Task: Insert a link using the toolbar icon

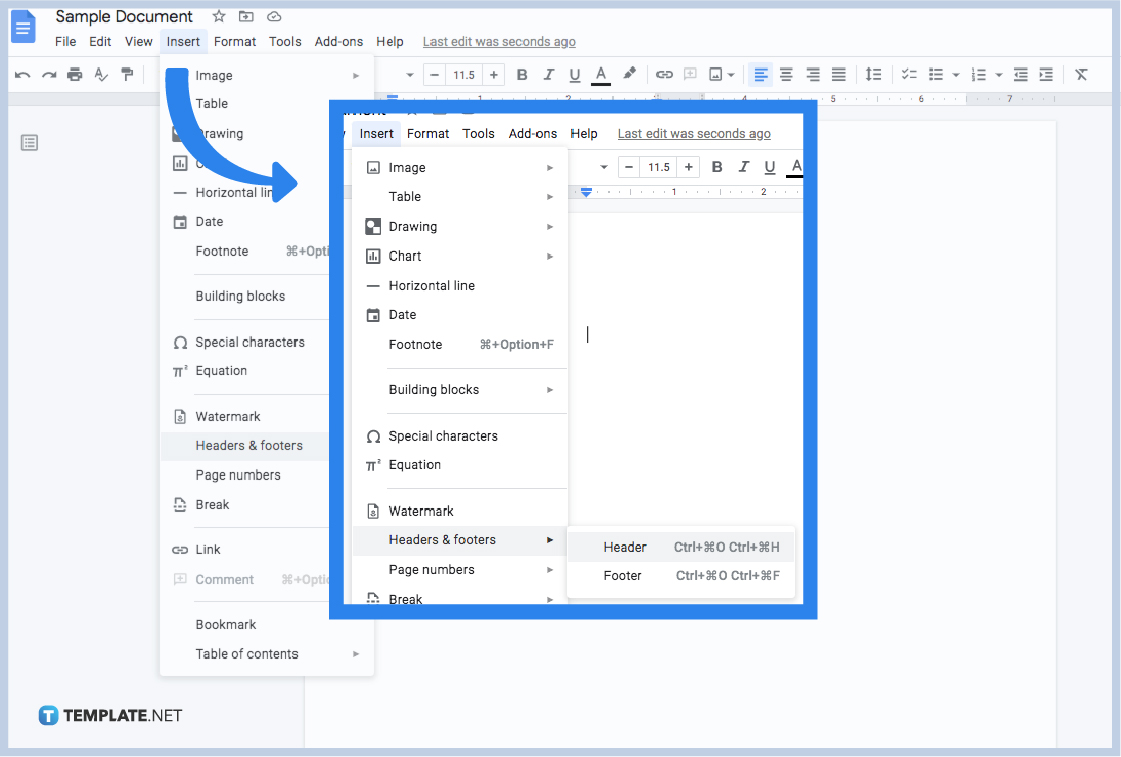Action: tap(664, 74)
